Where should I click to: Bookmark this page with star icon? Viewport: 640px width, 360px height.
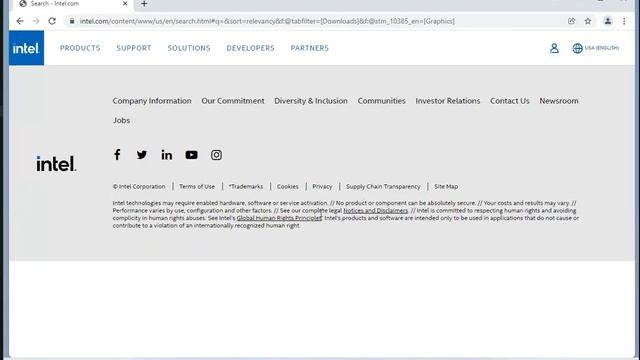coord(588,21)
